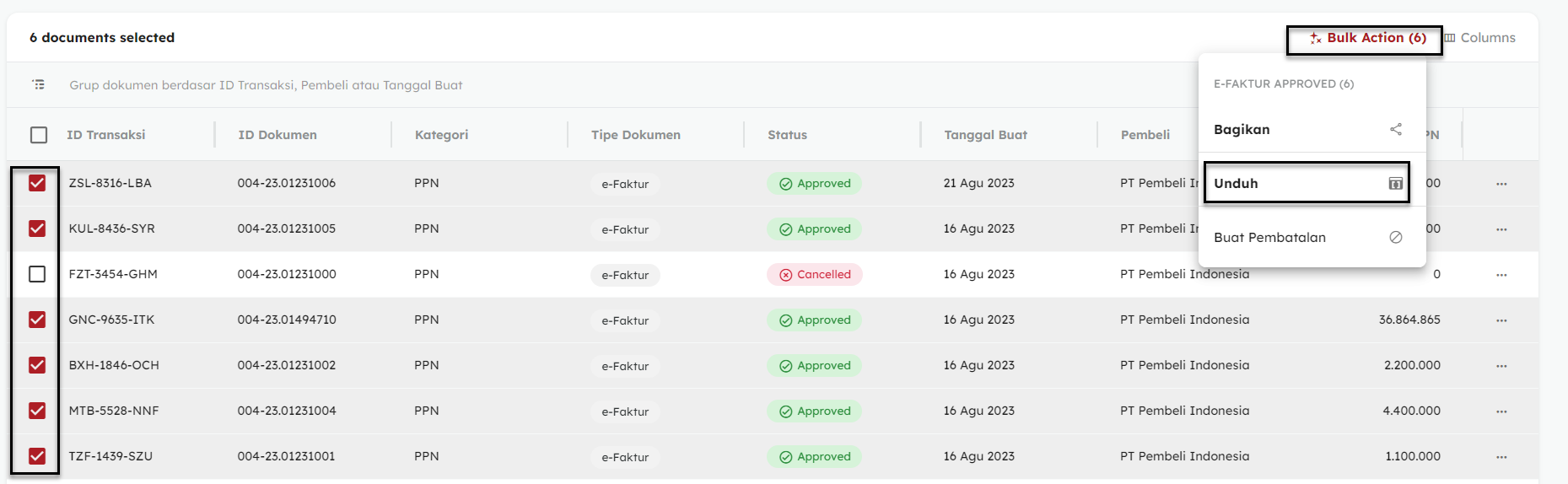Click the group-by list icon
Image resolution: width=1568 pixels, height=484 pixels.
(39, 84)
